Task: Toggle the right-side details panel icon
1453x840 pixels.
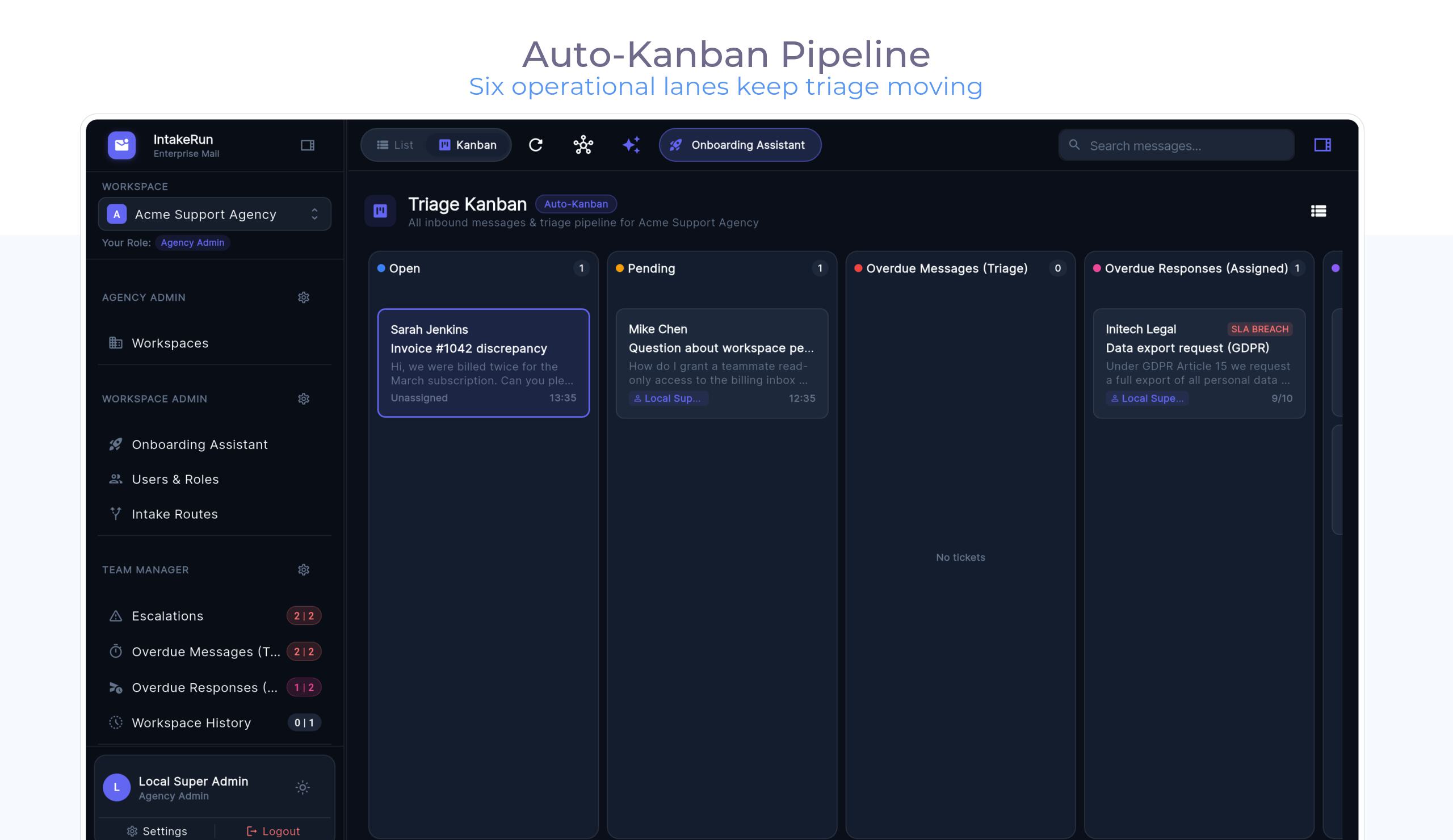Action: (x=1322, y=145)
